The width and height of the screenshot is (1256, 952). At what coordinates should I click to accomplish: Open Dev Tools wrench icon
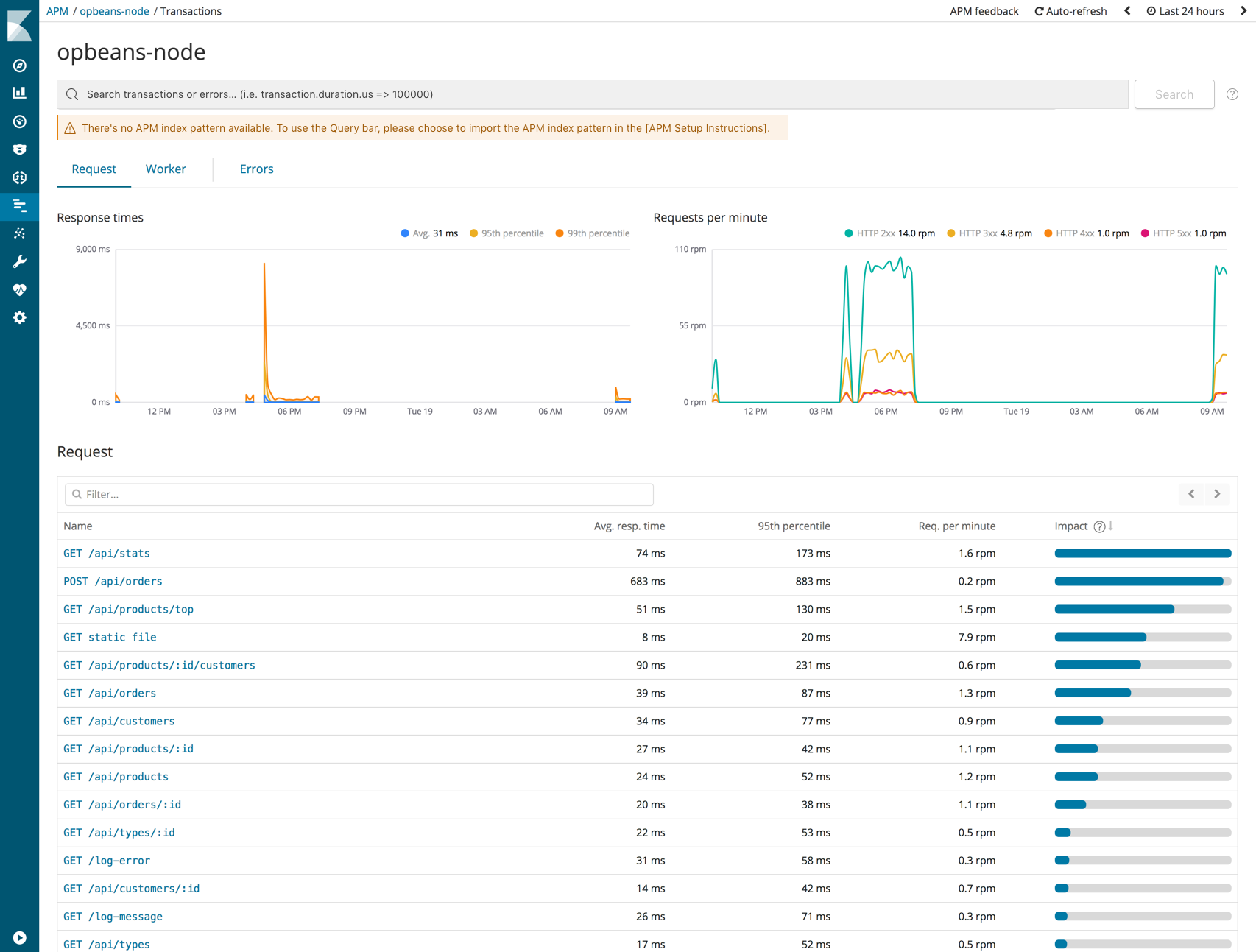pos(20,261)
